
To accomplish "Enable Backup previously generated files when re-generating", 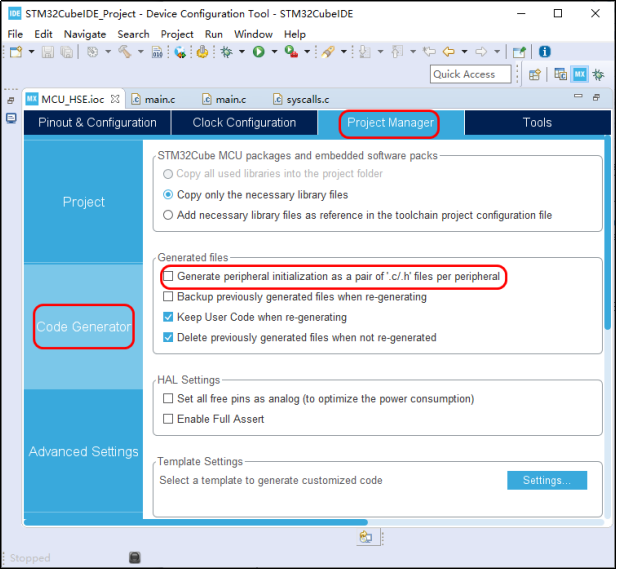I will coord(168,297).
